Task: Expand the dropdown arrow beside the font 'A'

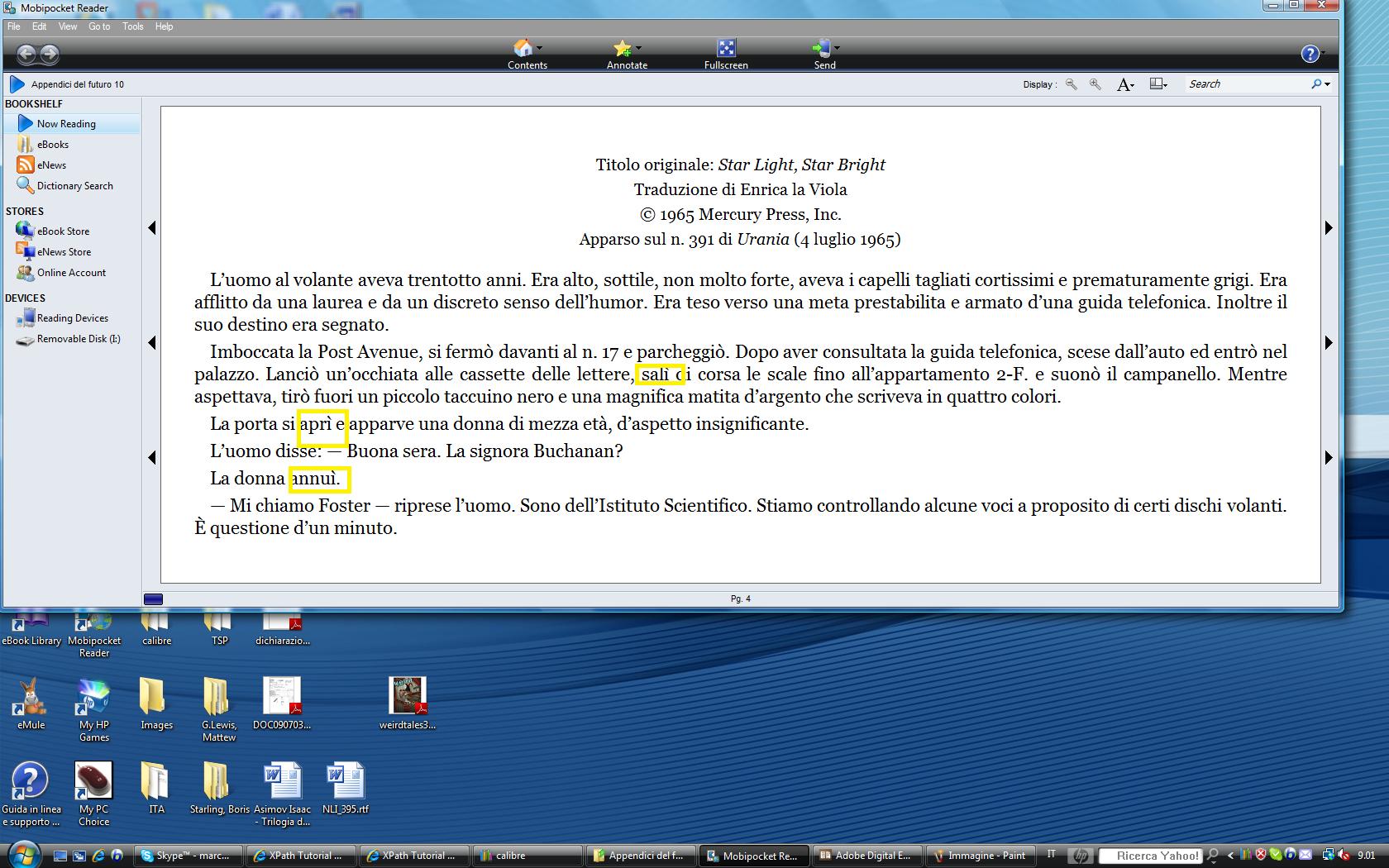Action: click(1132, 85)
